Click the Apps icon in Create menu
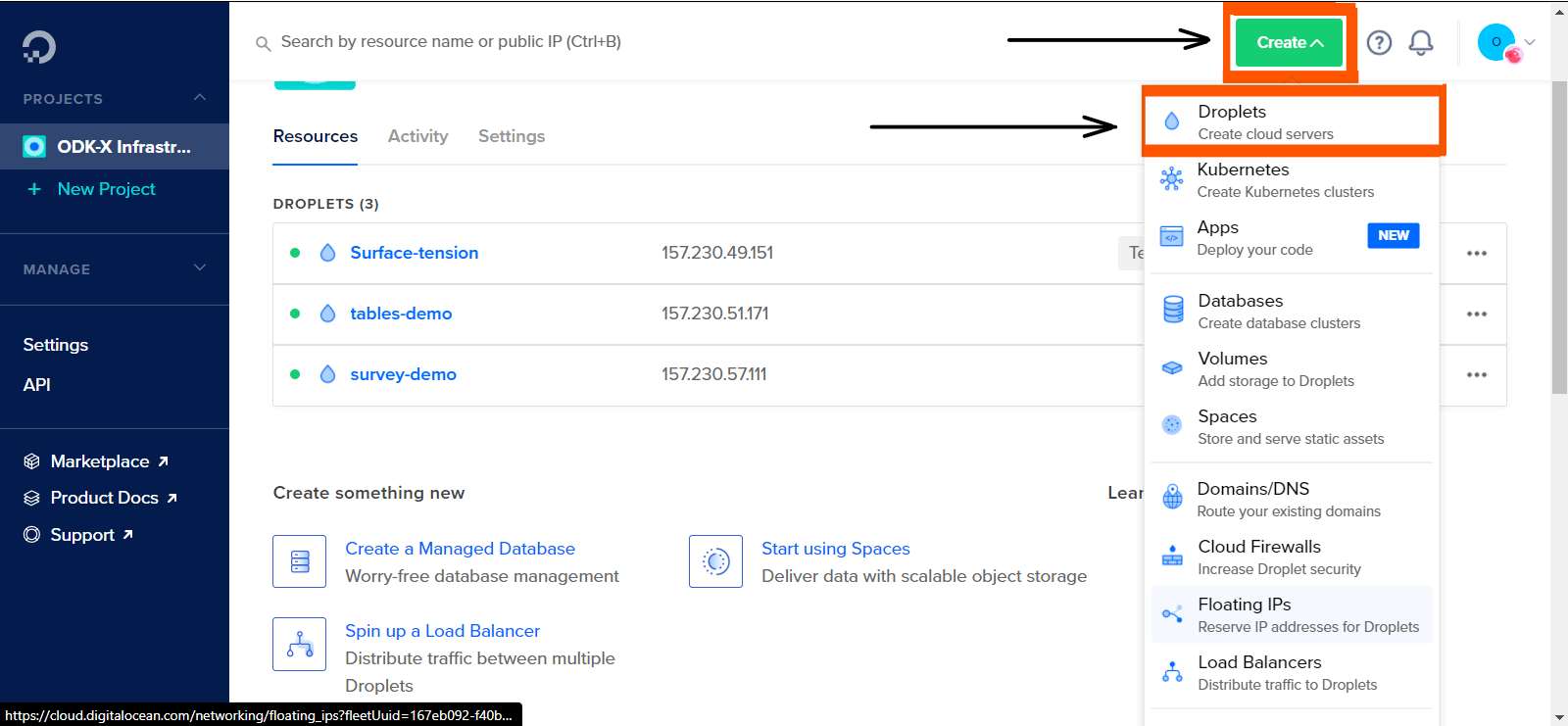 1171,236
